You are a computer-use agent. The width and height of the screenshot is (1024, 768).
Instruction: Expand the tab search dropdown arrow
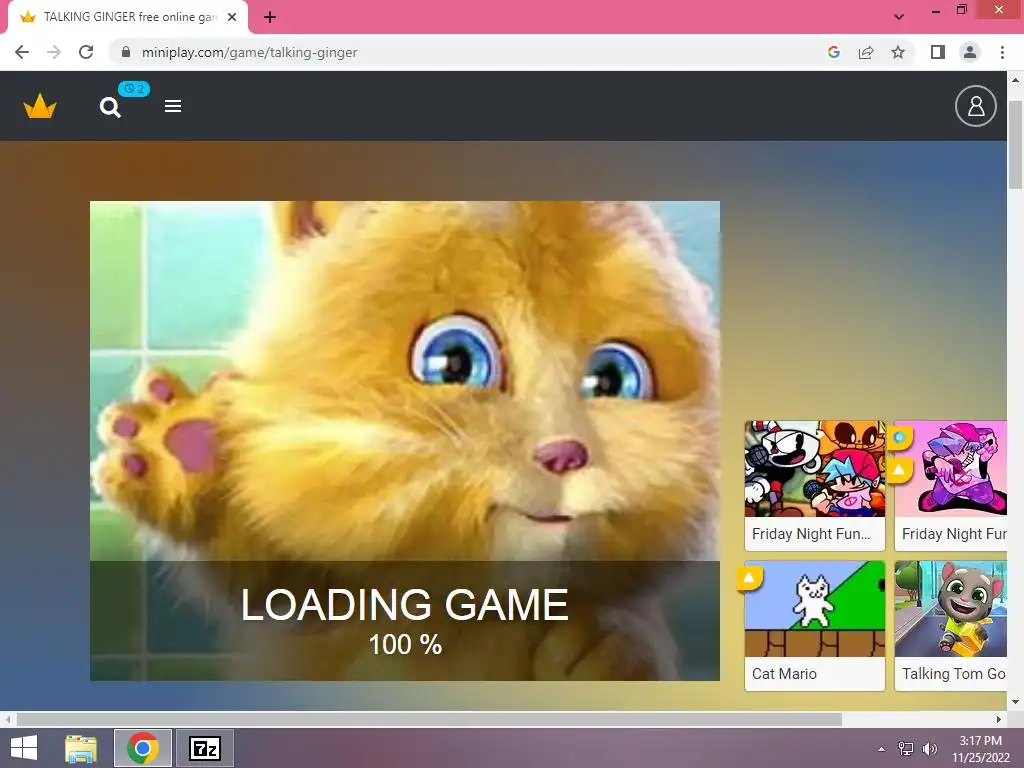[899, 17]
